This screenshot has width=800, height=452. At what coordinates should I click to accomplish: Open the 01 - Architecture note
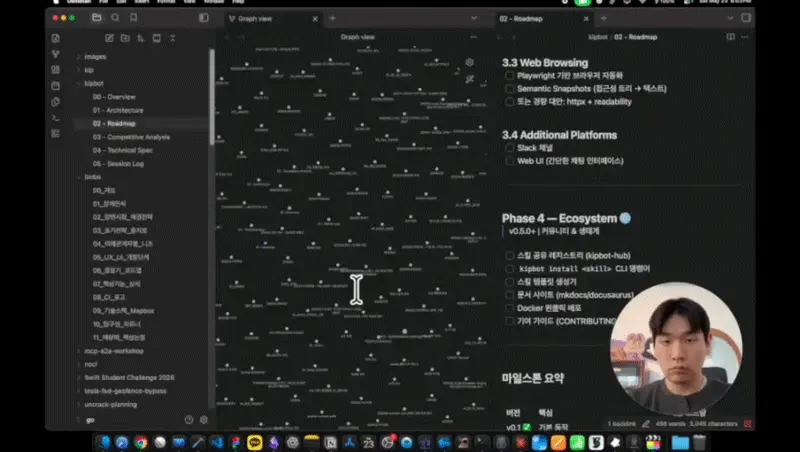tap(118, 110)
